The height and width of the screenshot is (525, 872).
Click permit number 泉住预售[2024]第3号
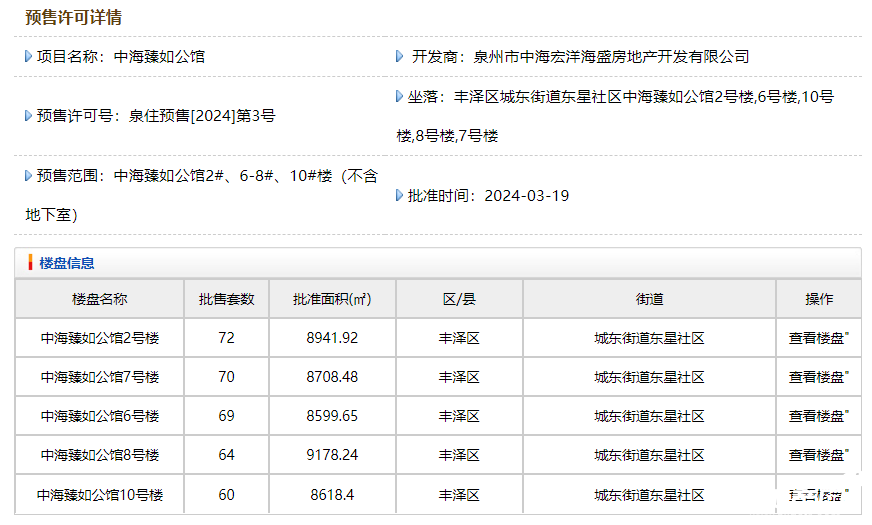tap(202, 116)
